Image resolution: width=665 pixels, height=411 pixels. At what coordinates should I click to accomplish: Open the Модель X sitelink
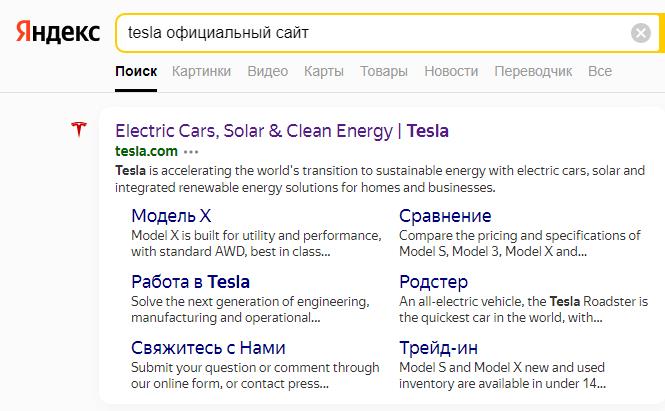171,216
